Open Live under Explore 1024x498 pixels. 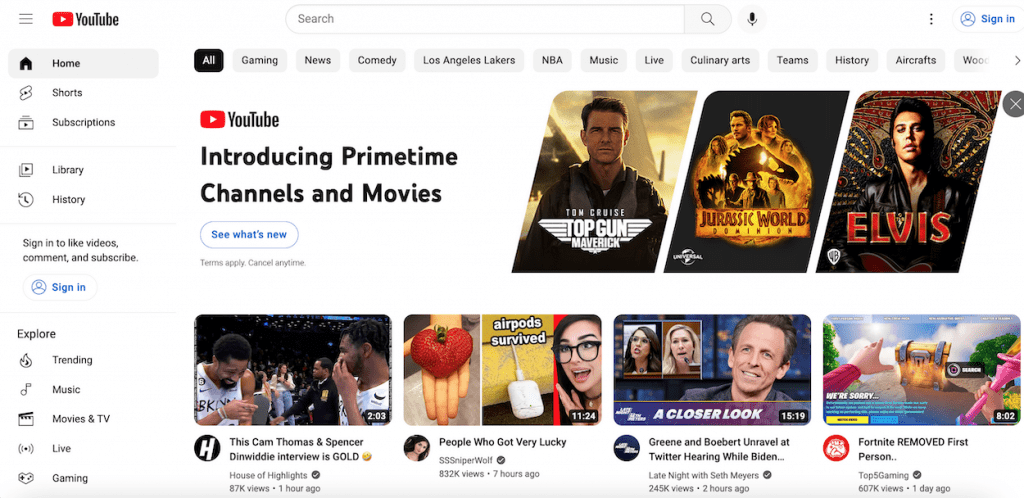pyautogui.click(x=83, y=448)
